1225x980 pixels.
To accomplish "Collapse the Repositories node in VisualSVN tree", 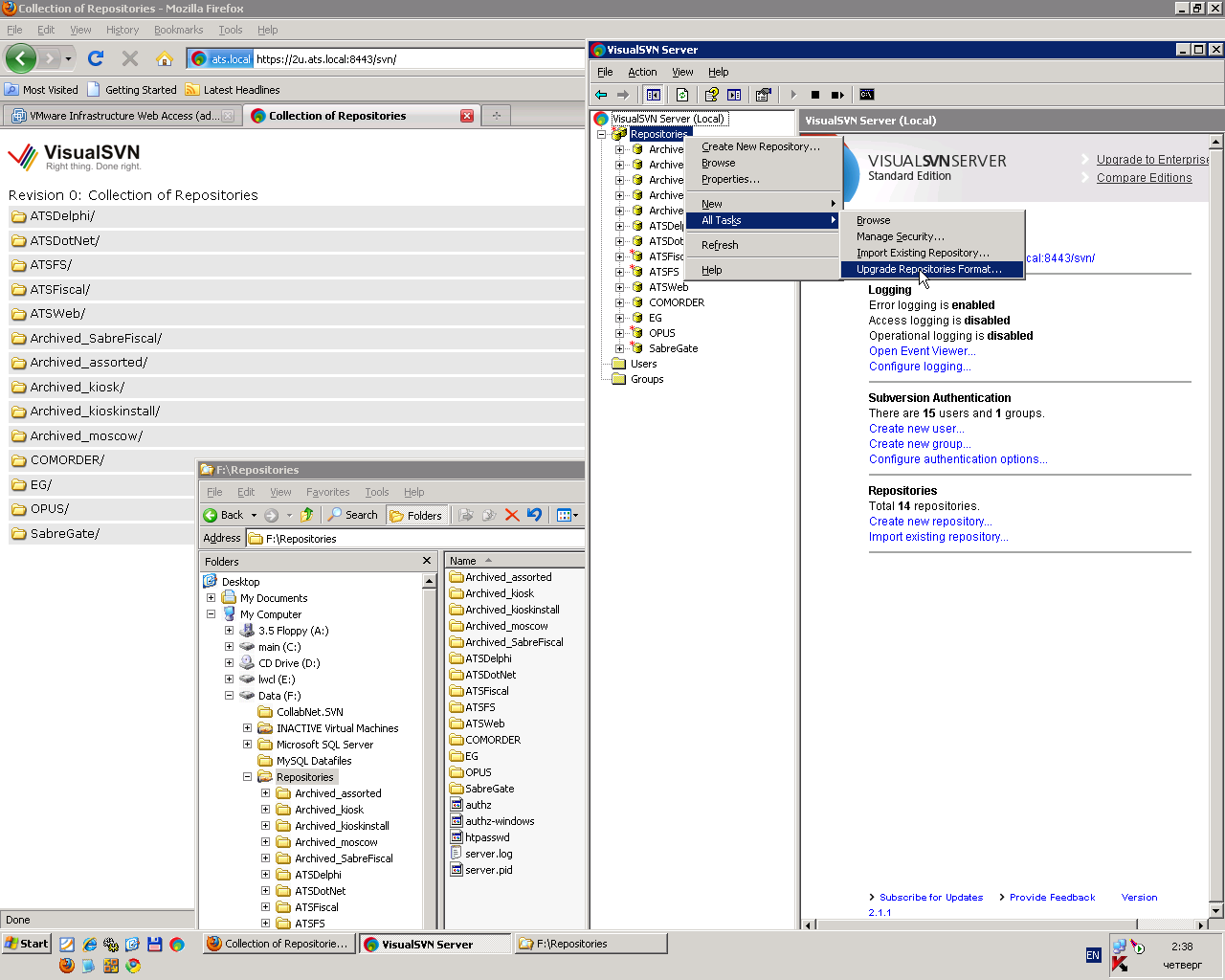I will [602, 134].
